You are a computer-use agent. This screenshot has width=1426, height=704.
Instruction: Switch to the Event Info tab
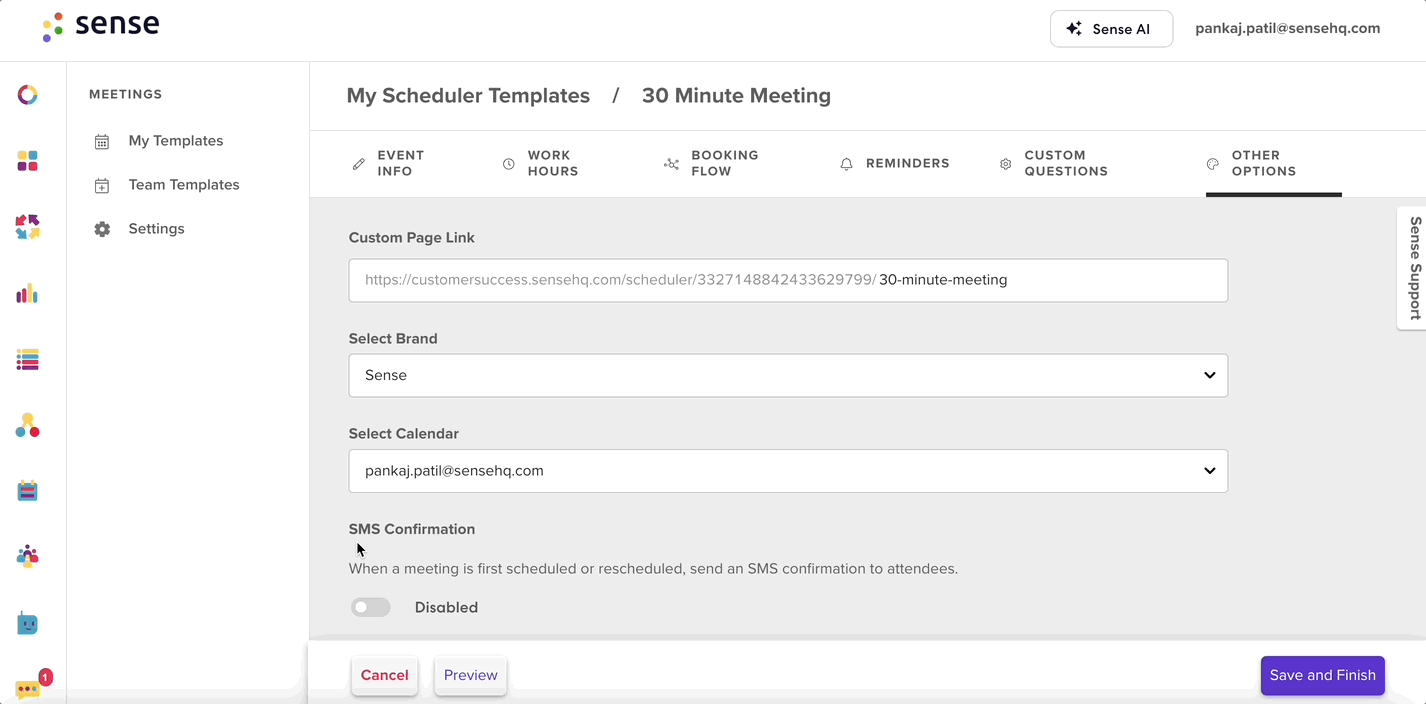pyautogui.click(x=388, y=163)
